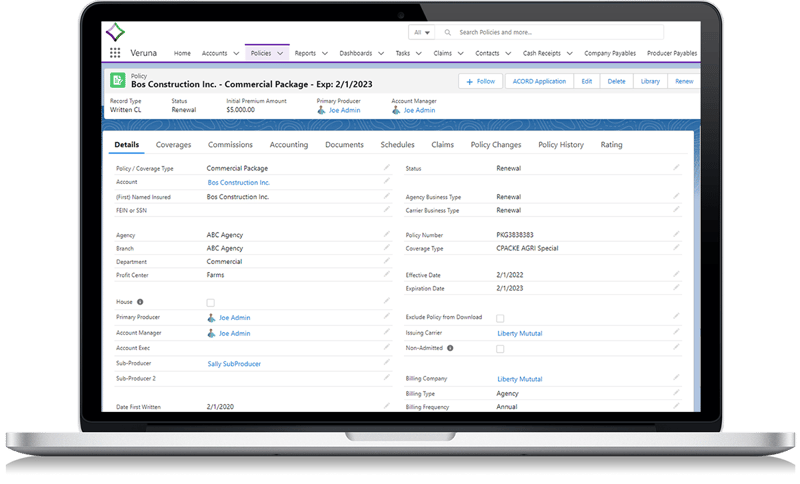Open the Claims tab in record
The width and height of the screenshot is (800, 484).
coord(442,145)
